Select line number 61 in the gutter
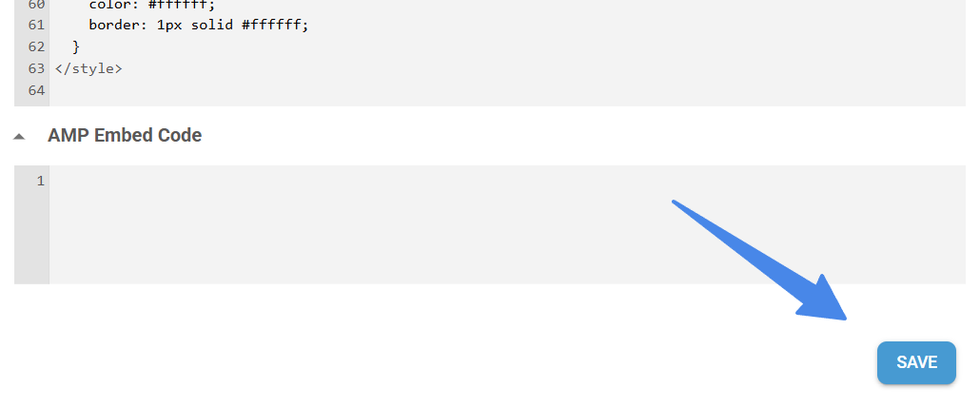Viewport: 980px width, 405px height. click(x=37, y=25)
